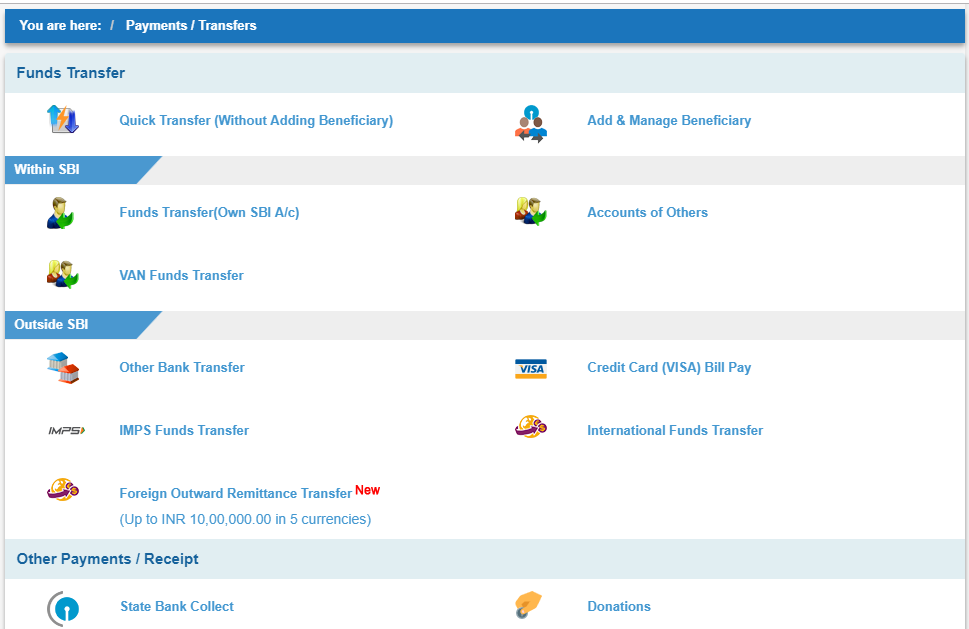Go to State Bank Collect link

(177, 607)
